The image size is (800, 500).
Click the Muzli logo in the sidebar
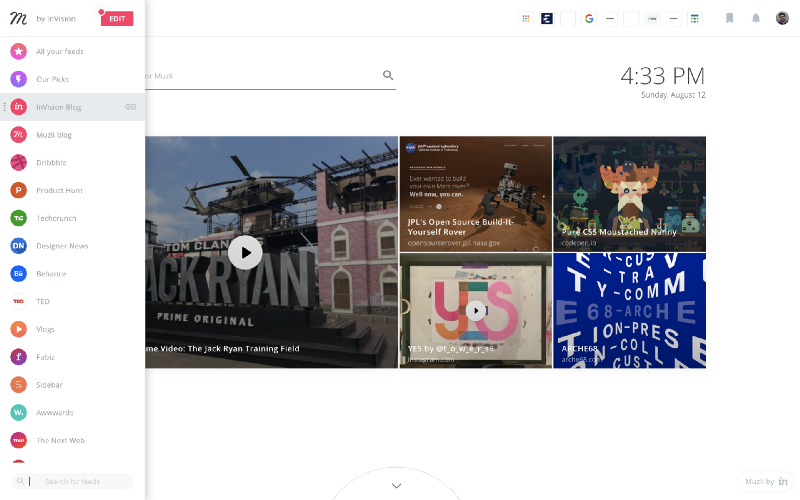click(18, 19)
